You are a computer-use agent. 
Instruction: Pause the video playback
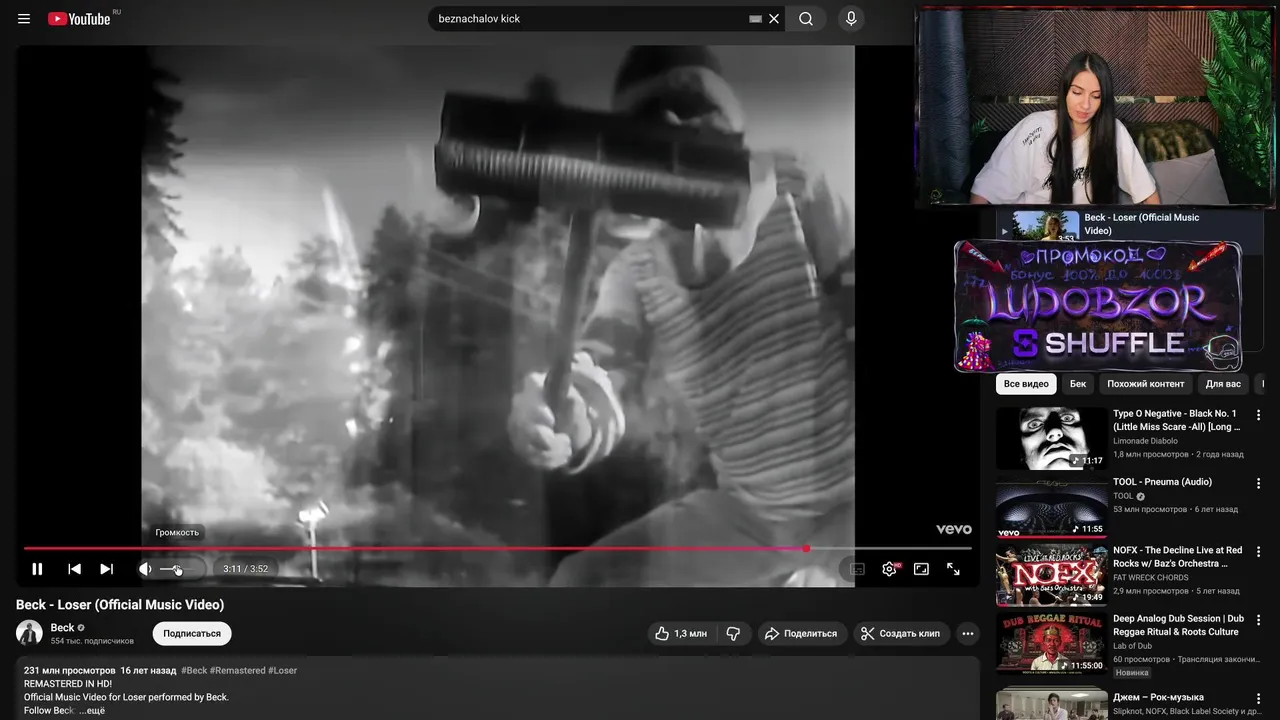click(x=37, y=569)
